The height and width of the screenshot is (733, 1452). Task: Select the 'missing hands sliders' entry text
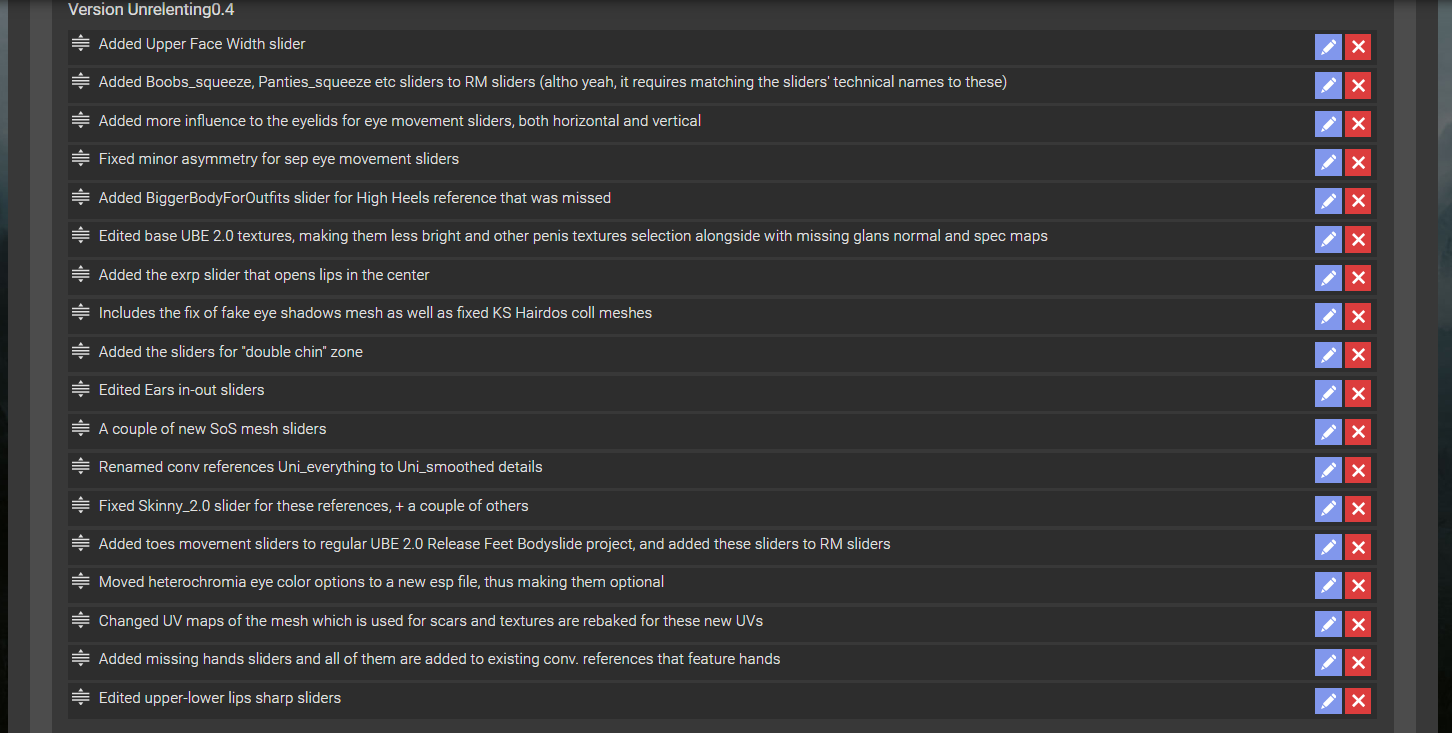tap(439, 659)
